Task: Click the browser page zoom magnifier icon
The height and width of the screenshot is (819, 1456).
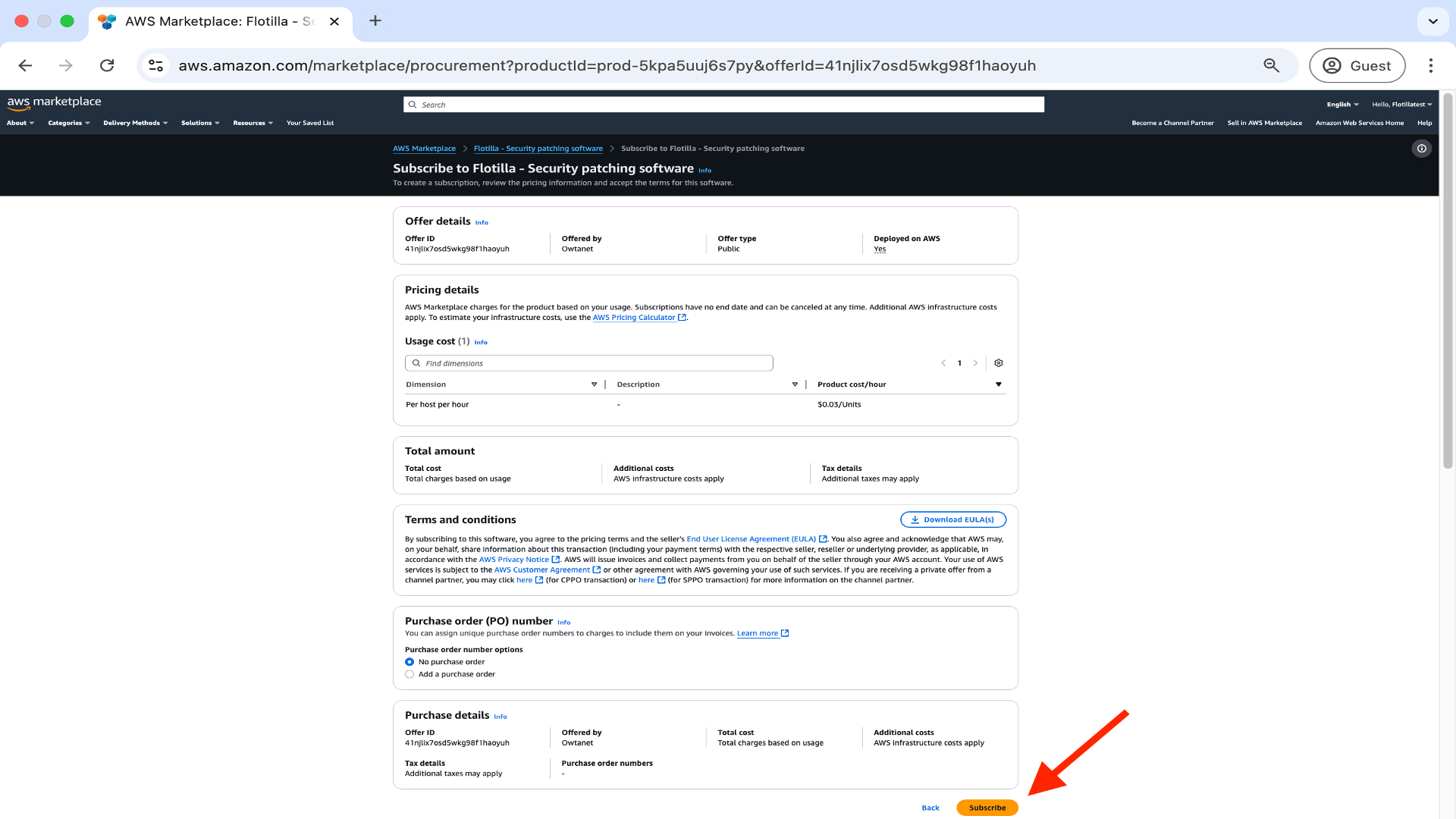Action: [x=1272, y=66]
